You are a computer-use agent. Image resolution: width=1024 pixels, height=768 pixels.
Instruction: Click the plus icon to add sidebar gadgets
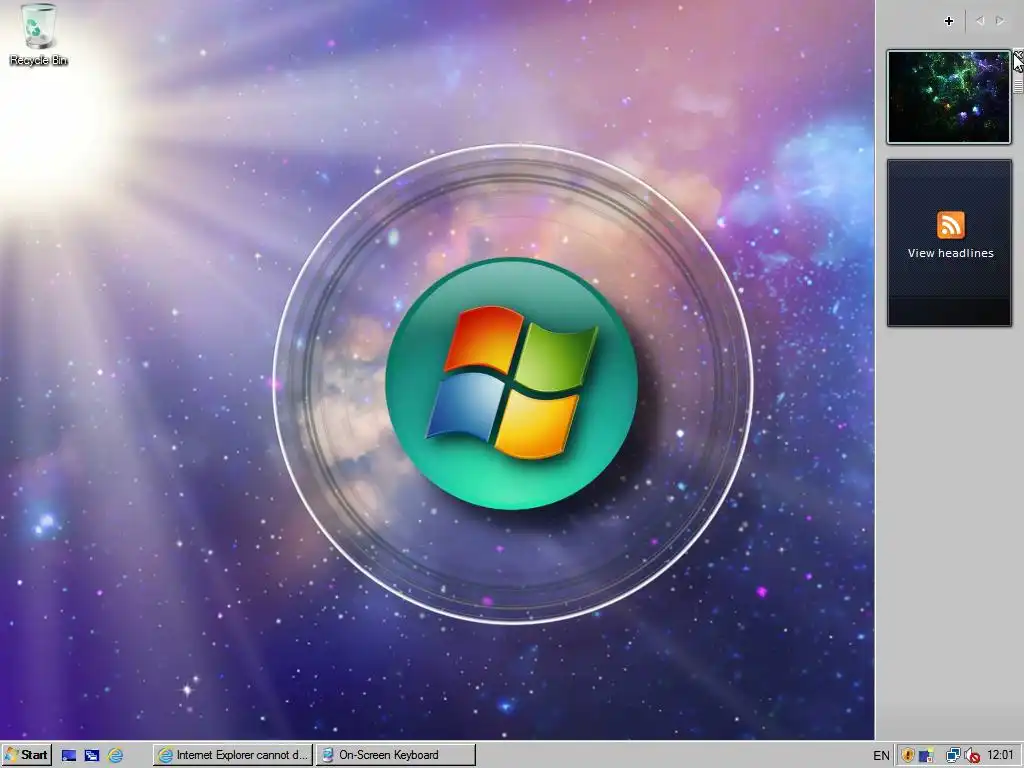(x=949, y=21)
